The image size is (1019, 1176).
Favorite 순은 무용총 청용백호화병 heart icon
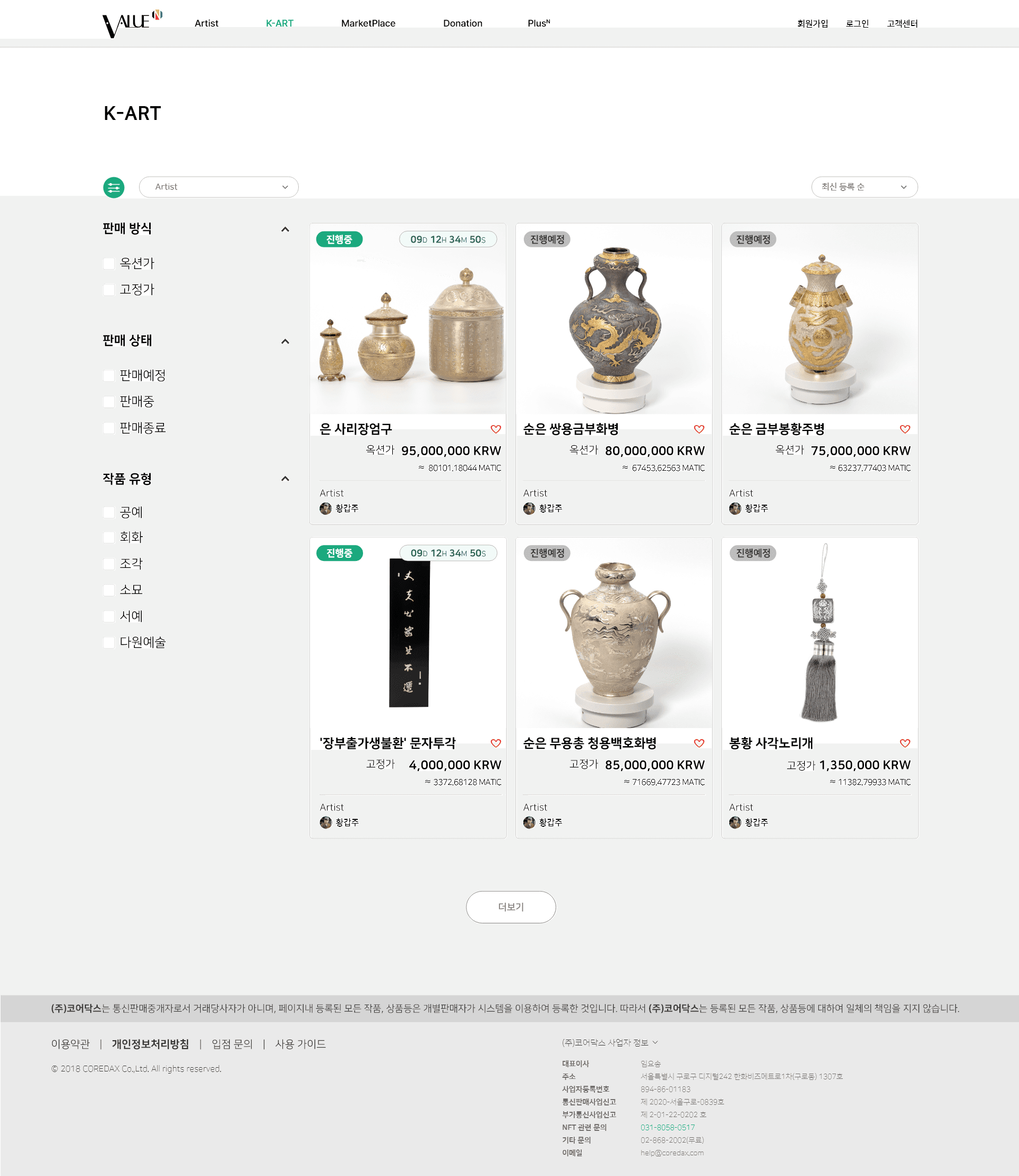click(700, 743)
